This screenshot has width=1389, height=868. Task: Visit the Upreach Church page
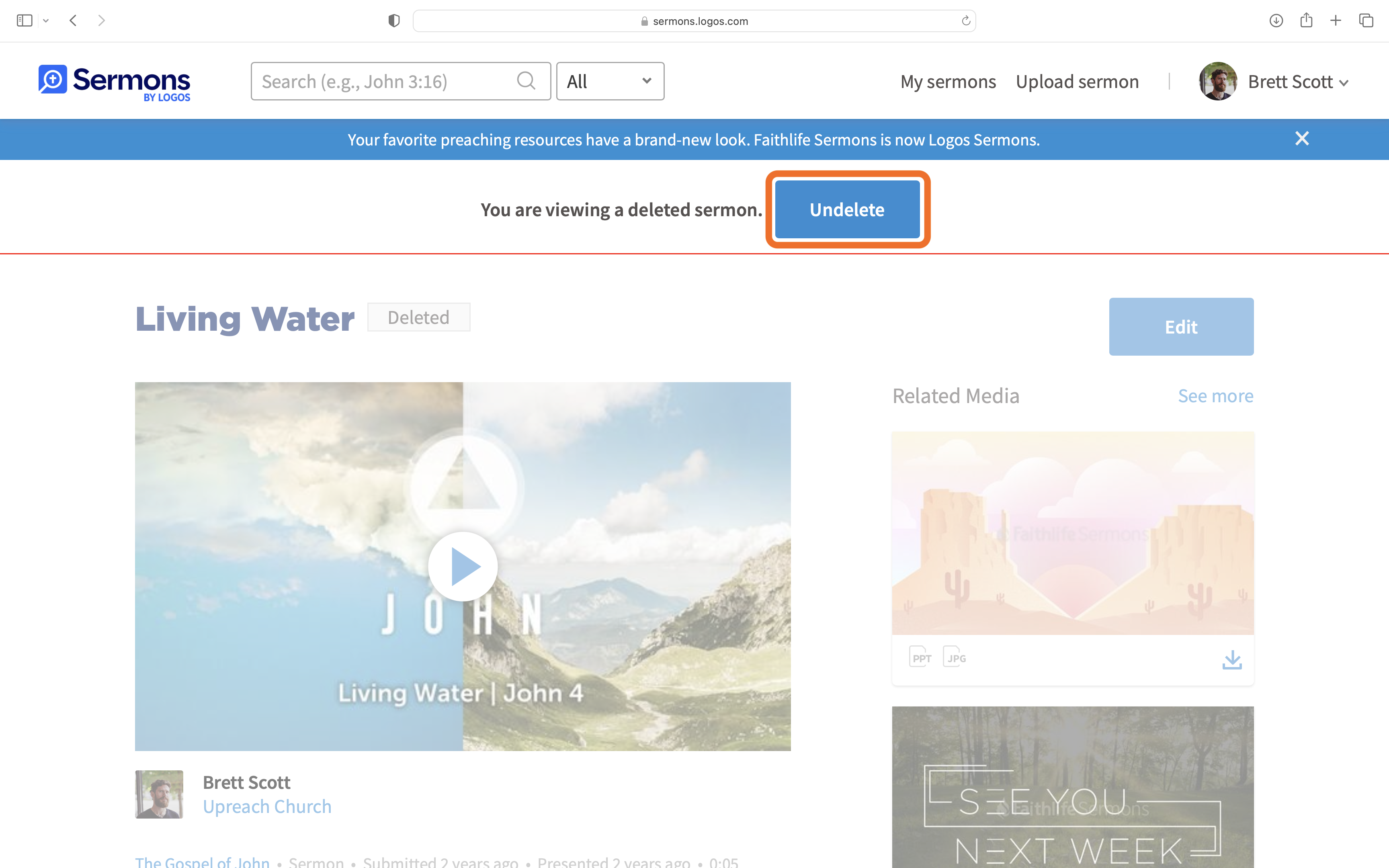pos(267,807)
